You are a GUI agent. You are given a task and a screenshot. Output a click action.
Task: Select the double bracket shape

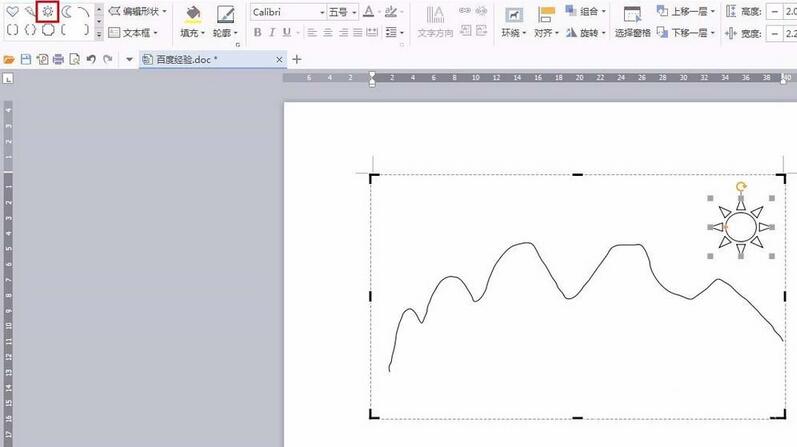12,30
